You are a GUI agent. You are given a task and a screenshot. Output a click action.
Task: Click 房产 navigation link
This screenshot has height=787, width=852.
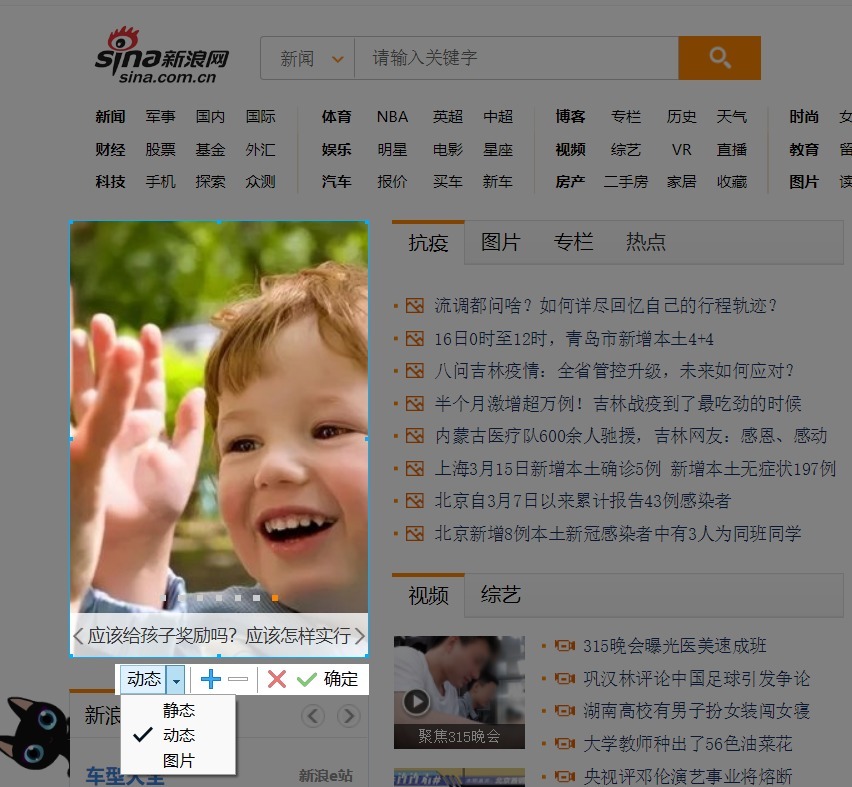pos(571,182)
